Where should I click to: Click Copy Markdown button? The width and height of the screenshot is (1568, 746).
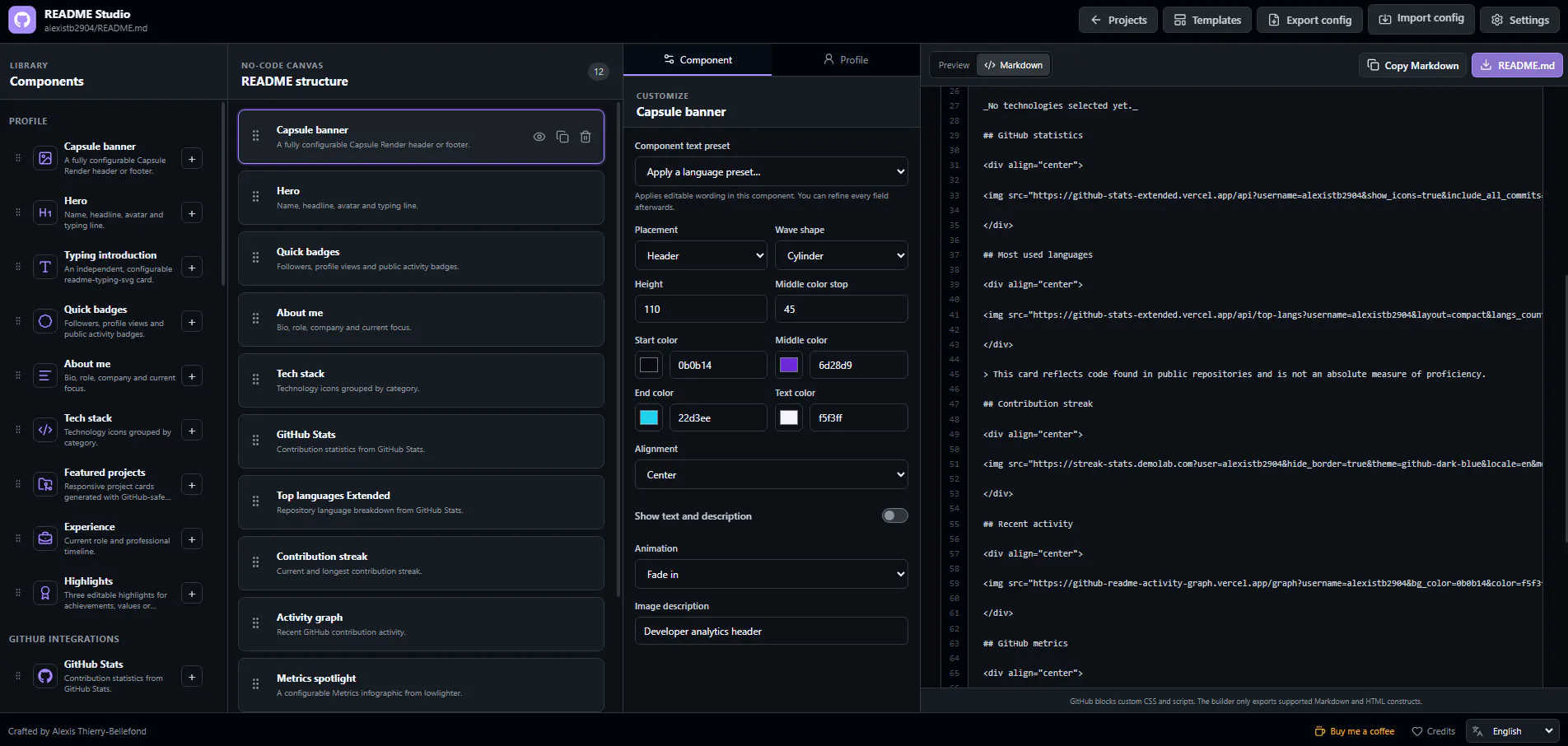[x=1413, y=65]
